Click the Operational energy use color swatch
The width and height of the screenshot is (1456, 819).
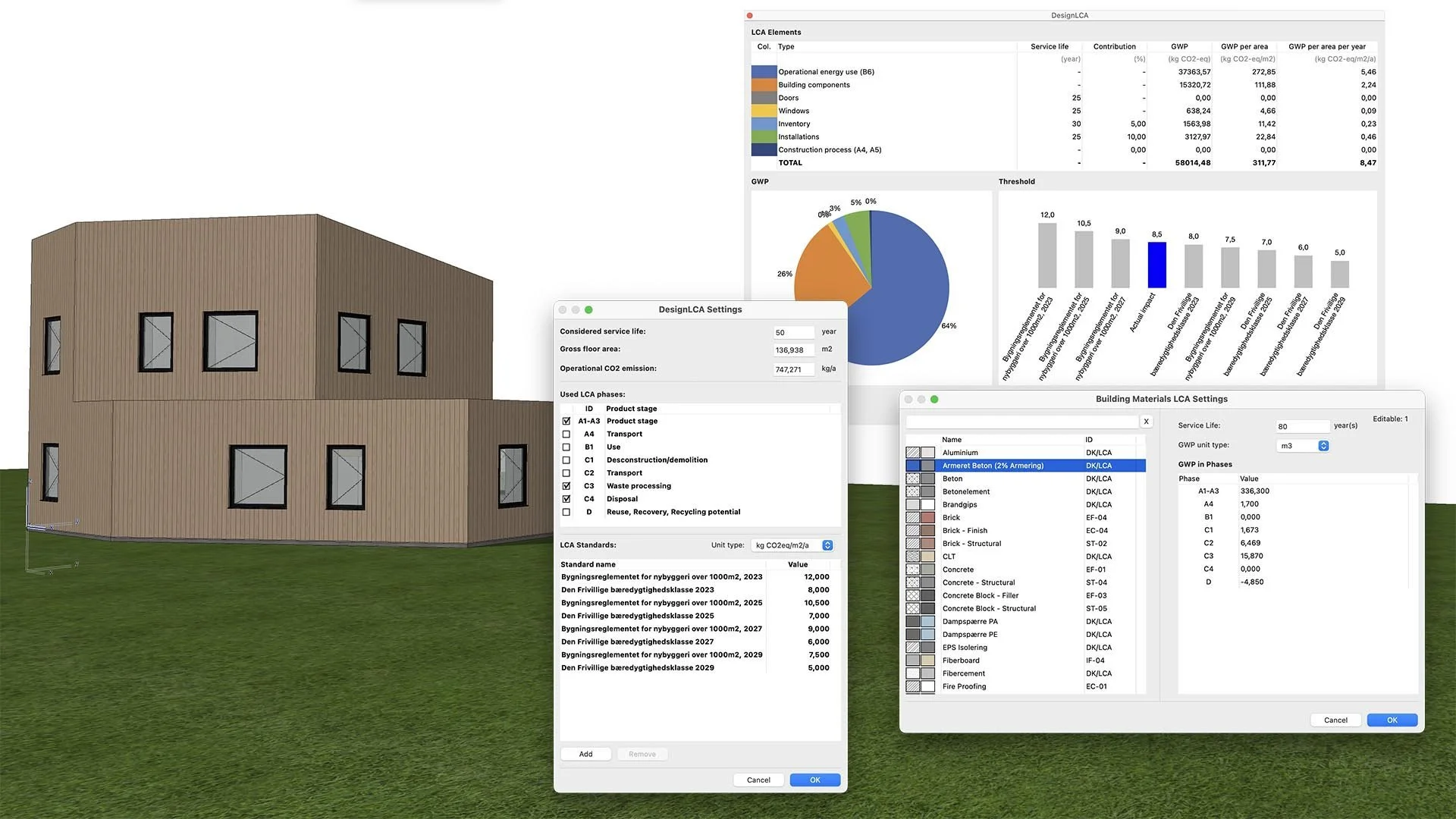[763, 72]
